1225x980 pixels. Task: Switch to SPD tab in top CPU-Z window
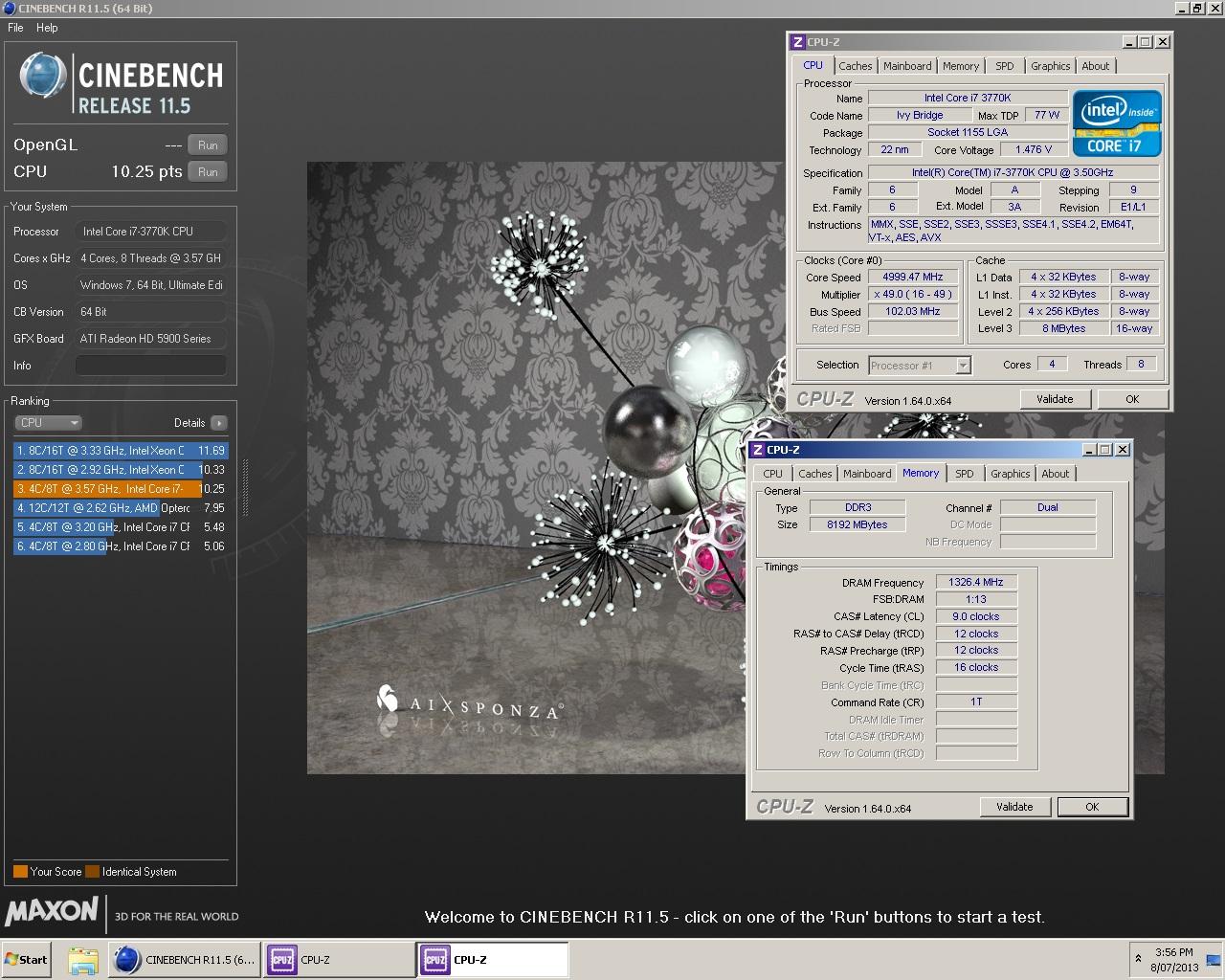(1004, 66)
